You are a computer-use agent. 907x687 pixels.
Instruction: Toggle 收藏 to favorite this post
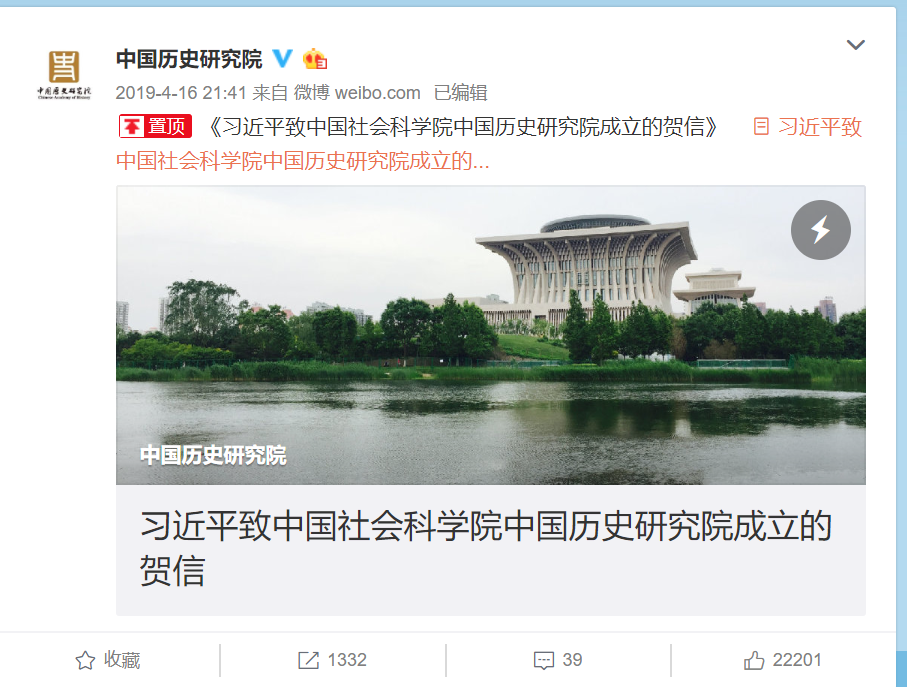108,660
